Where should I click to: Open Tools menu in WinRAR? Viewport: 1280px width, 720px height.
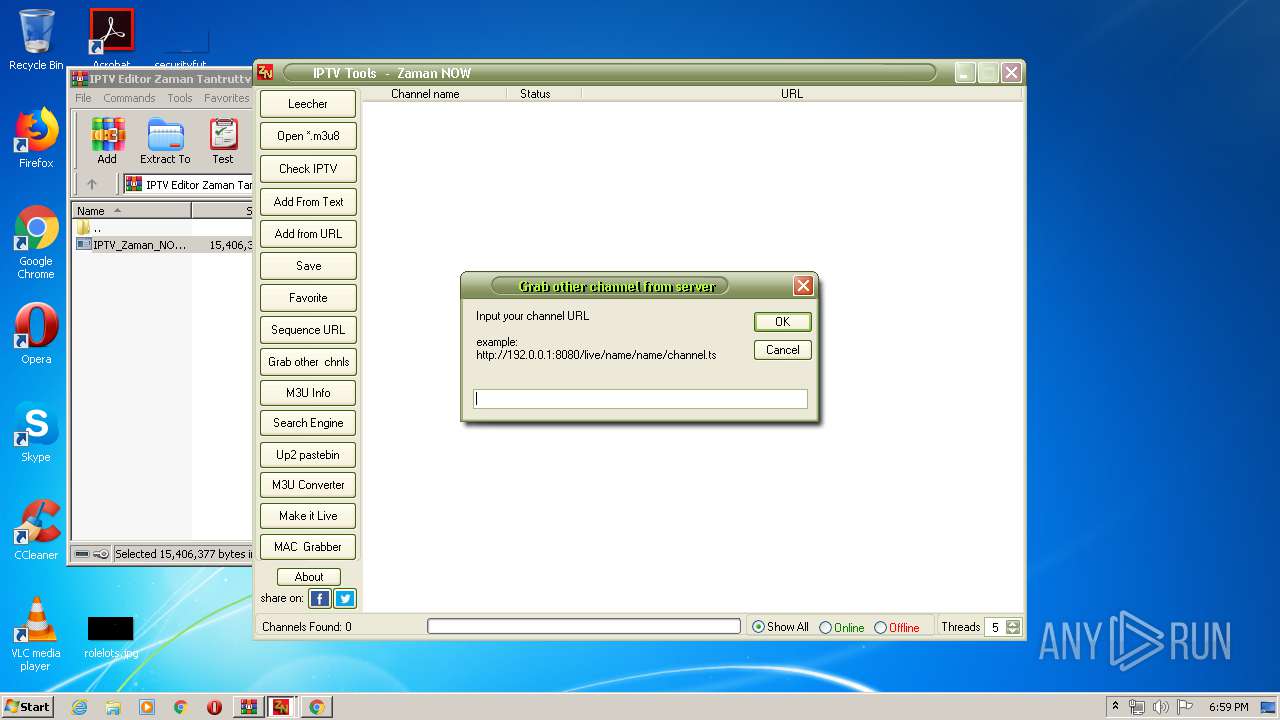pos(180,98)
